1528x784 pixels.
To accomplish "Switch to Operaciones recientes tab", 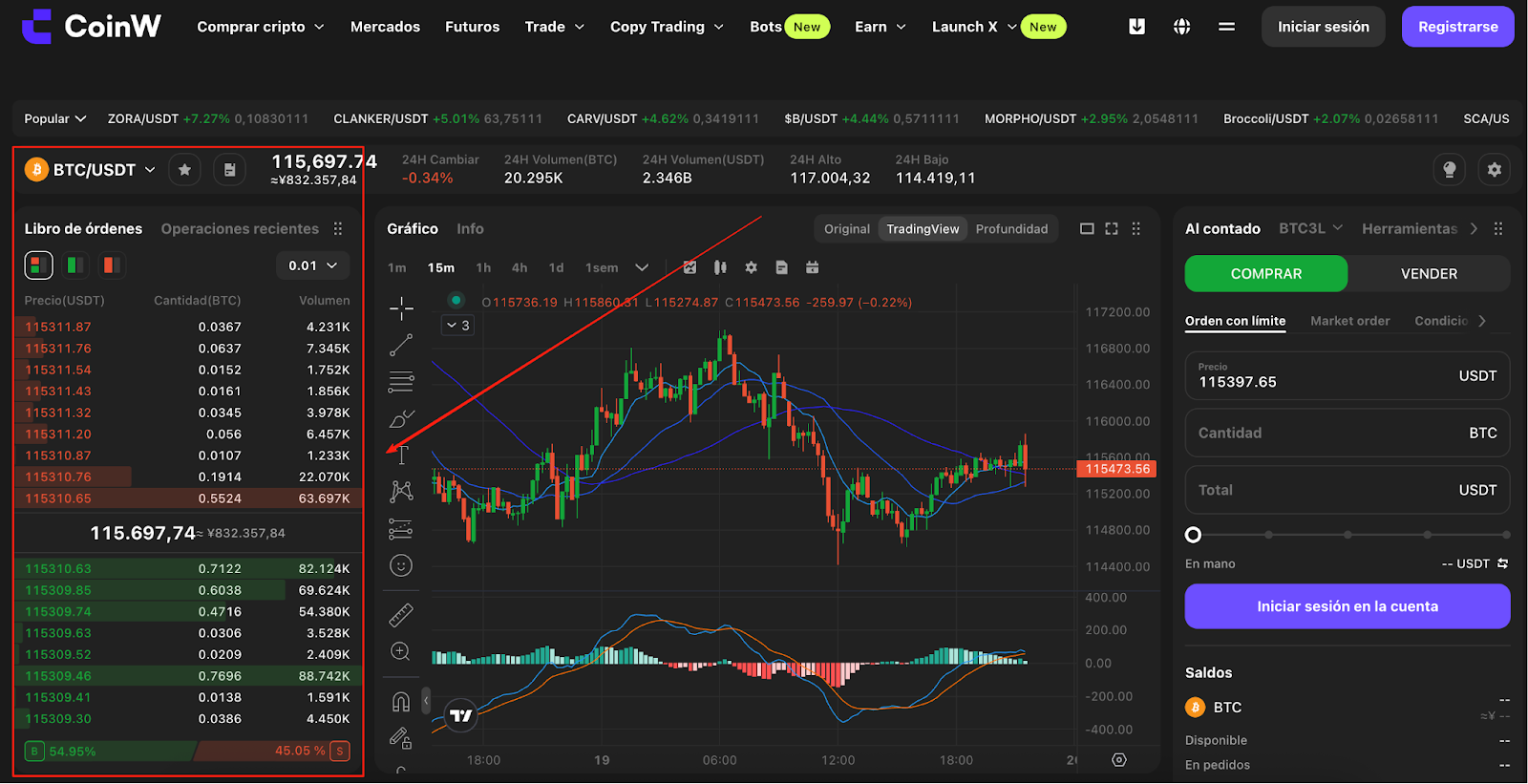I will tap(240, 229).
